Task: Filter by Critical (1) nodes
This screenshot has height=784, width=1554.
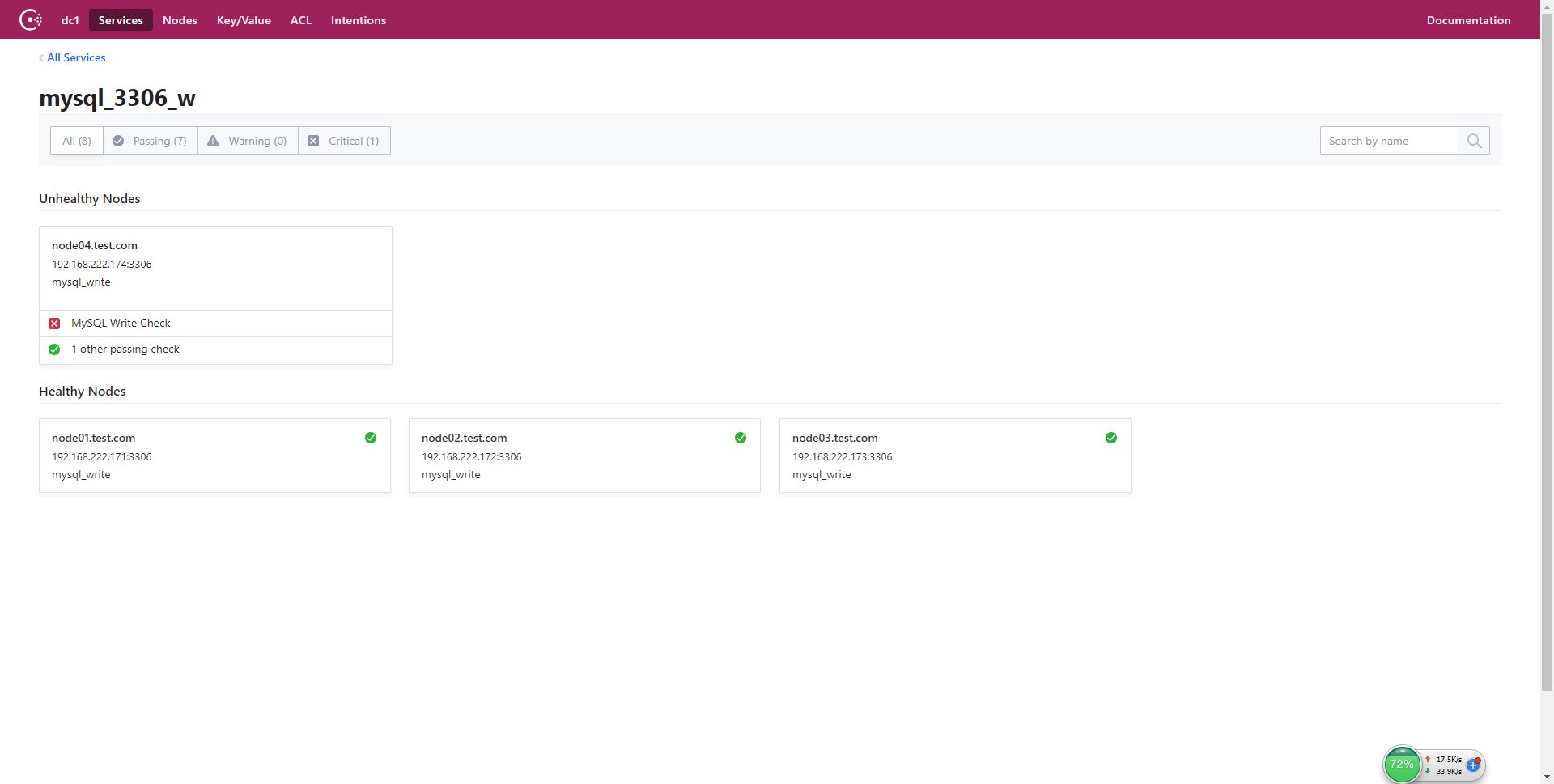Action: click(344, 141)
